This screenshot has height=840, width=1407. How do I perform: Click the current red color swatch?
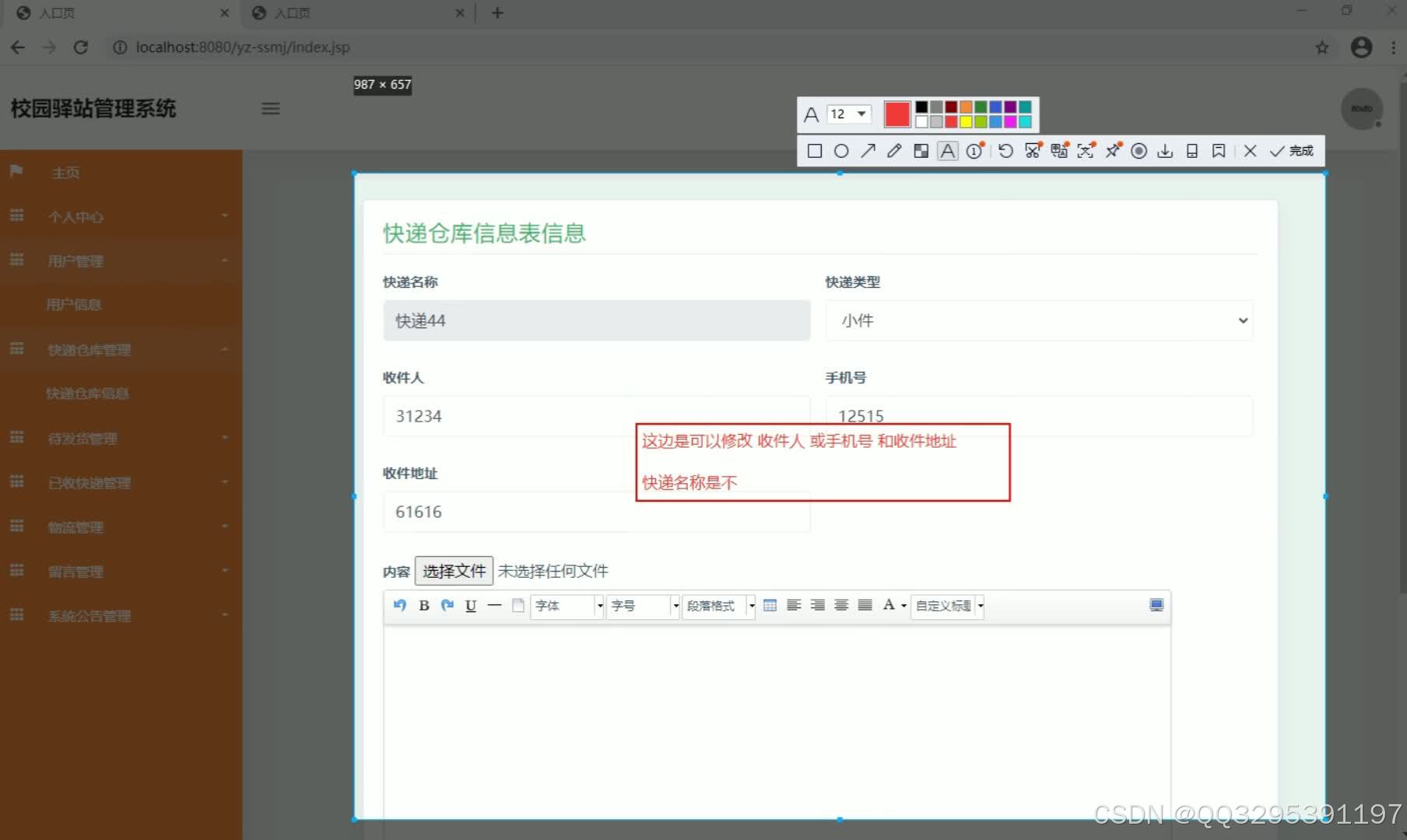[x=897, y=114]
